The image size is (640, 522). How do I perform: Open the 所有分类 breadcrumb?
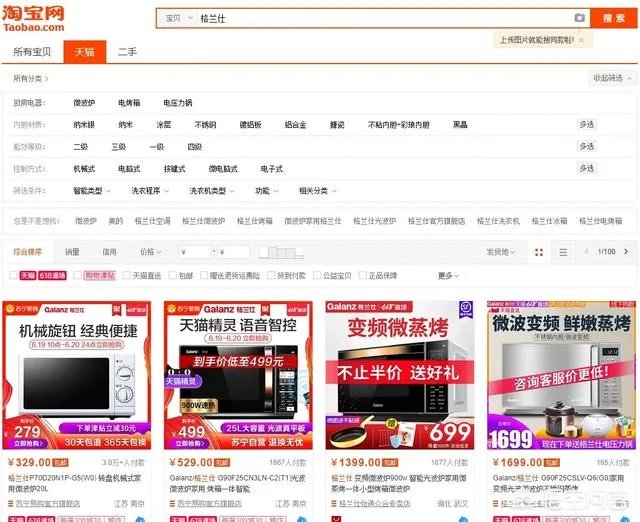[30, 78]
